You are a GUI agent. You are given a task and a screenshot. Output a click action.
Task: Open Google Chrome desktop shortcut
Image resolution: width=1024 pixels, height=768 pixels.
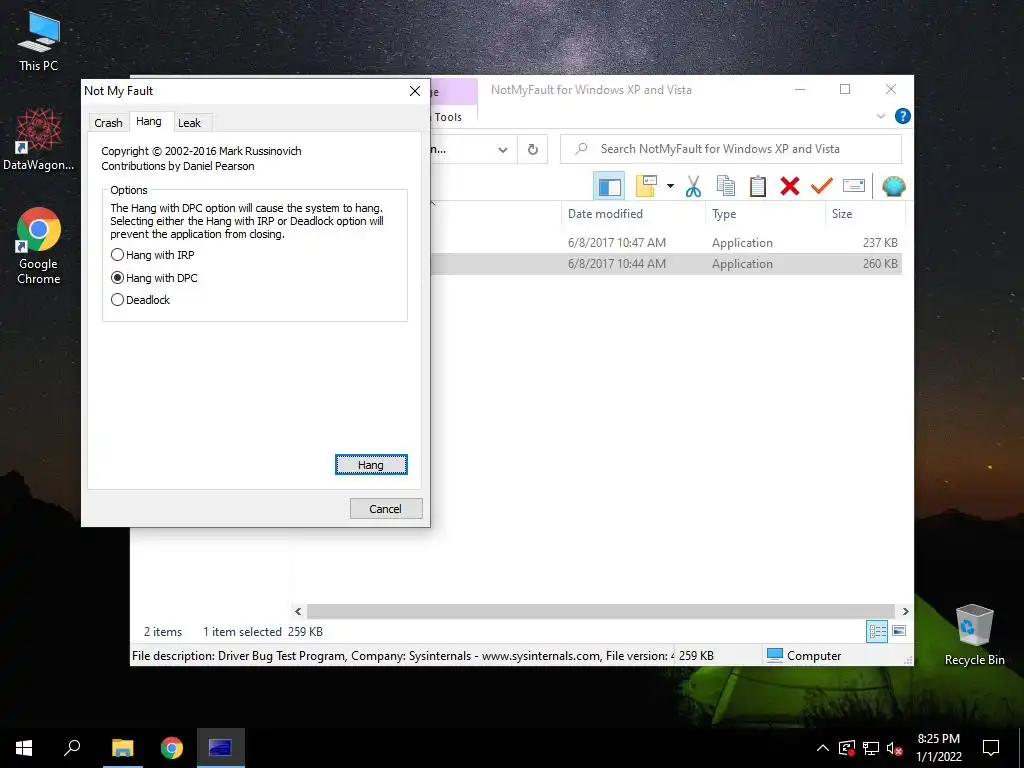39,246
